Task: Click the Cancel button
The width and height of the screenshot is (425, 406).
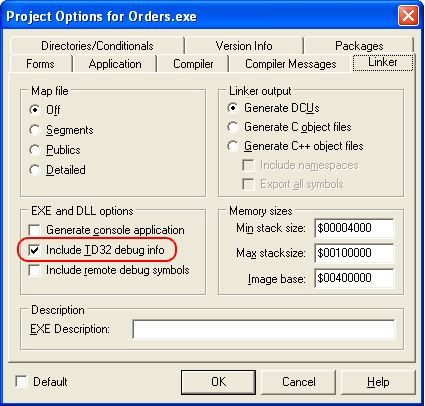Action: [x=298, y=382]
